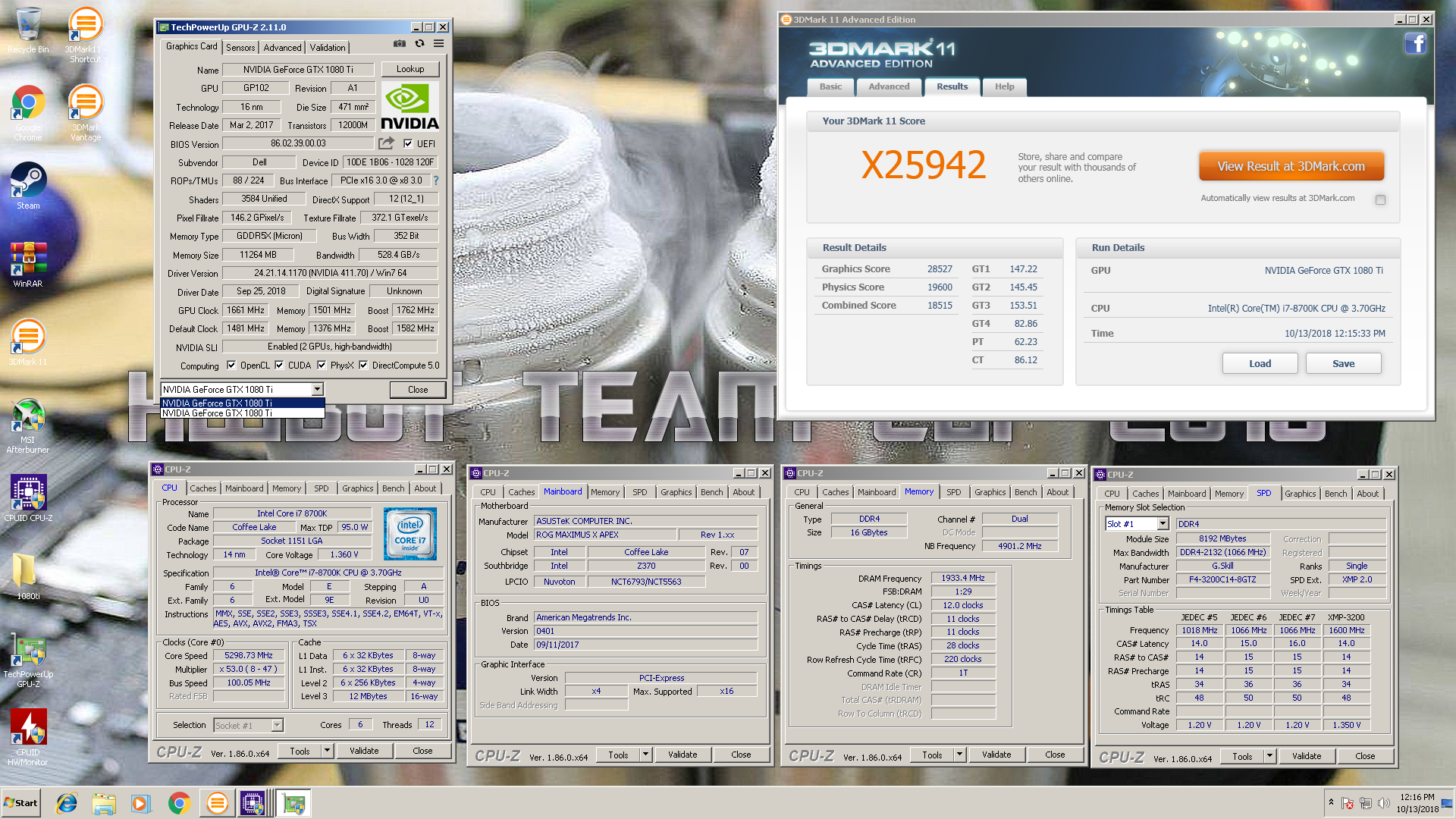Click Tools button in CPU-Z SPD window
Screen dimensions: 1456x819
(x=1242, y=756)
